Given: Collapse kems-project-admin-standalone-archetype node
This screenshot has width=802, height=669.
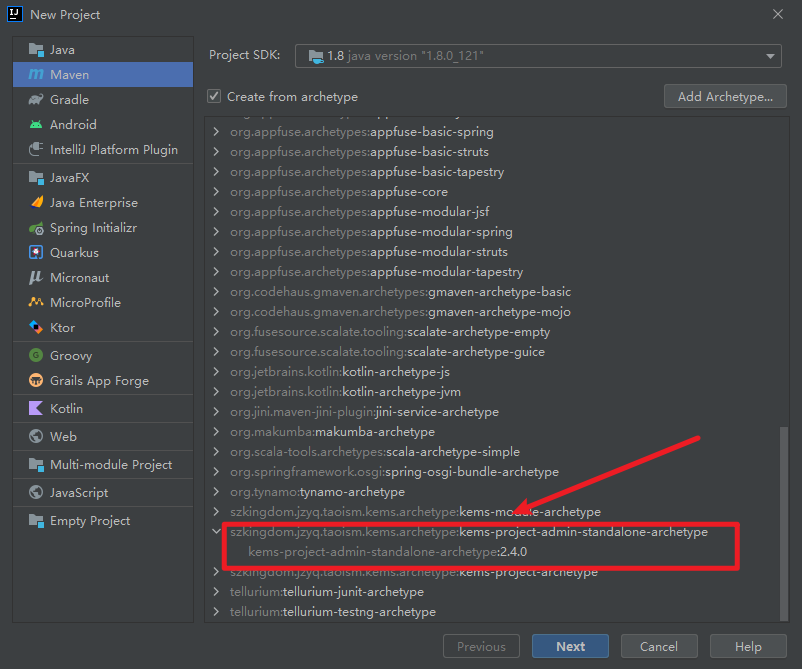Looking at the screenshot, I should click(x=216, y=532).
